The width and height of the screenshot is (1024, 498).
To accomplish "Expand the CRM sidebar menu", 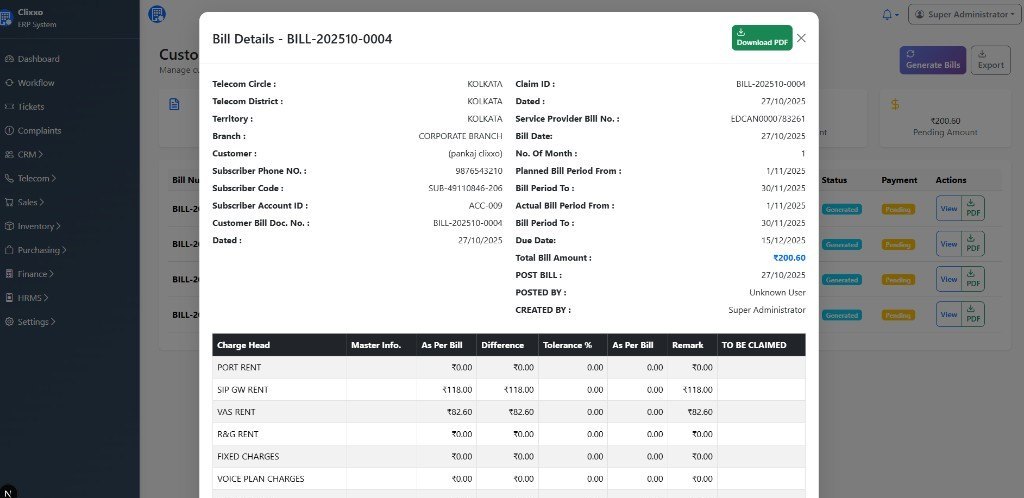I will [x=30, y=155].
